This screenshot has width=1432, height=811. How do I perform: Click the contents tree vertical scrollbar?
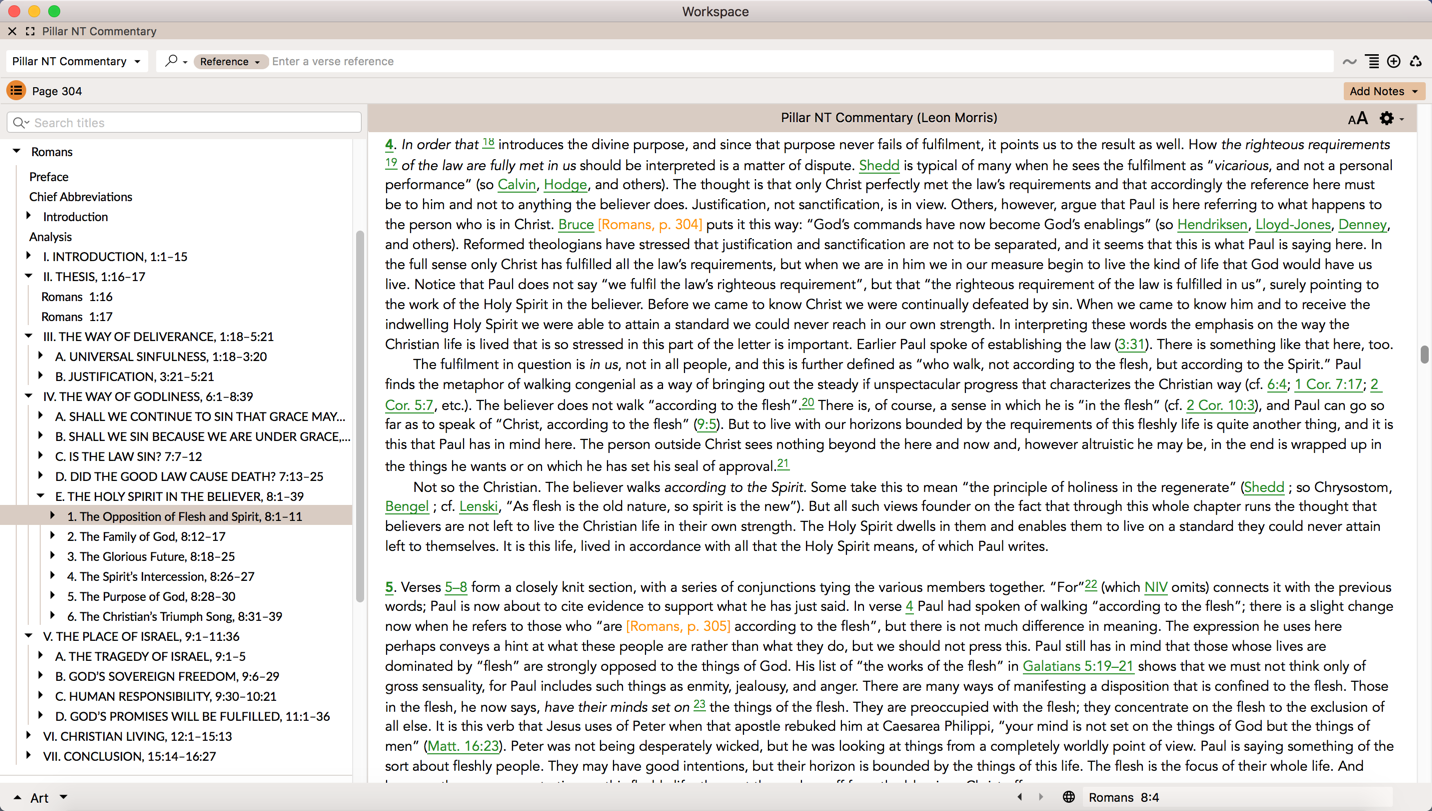point(360,415)
